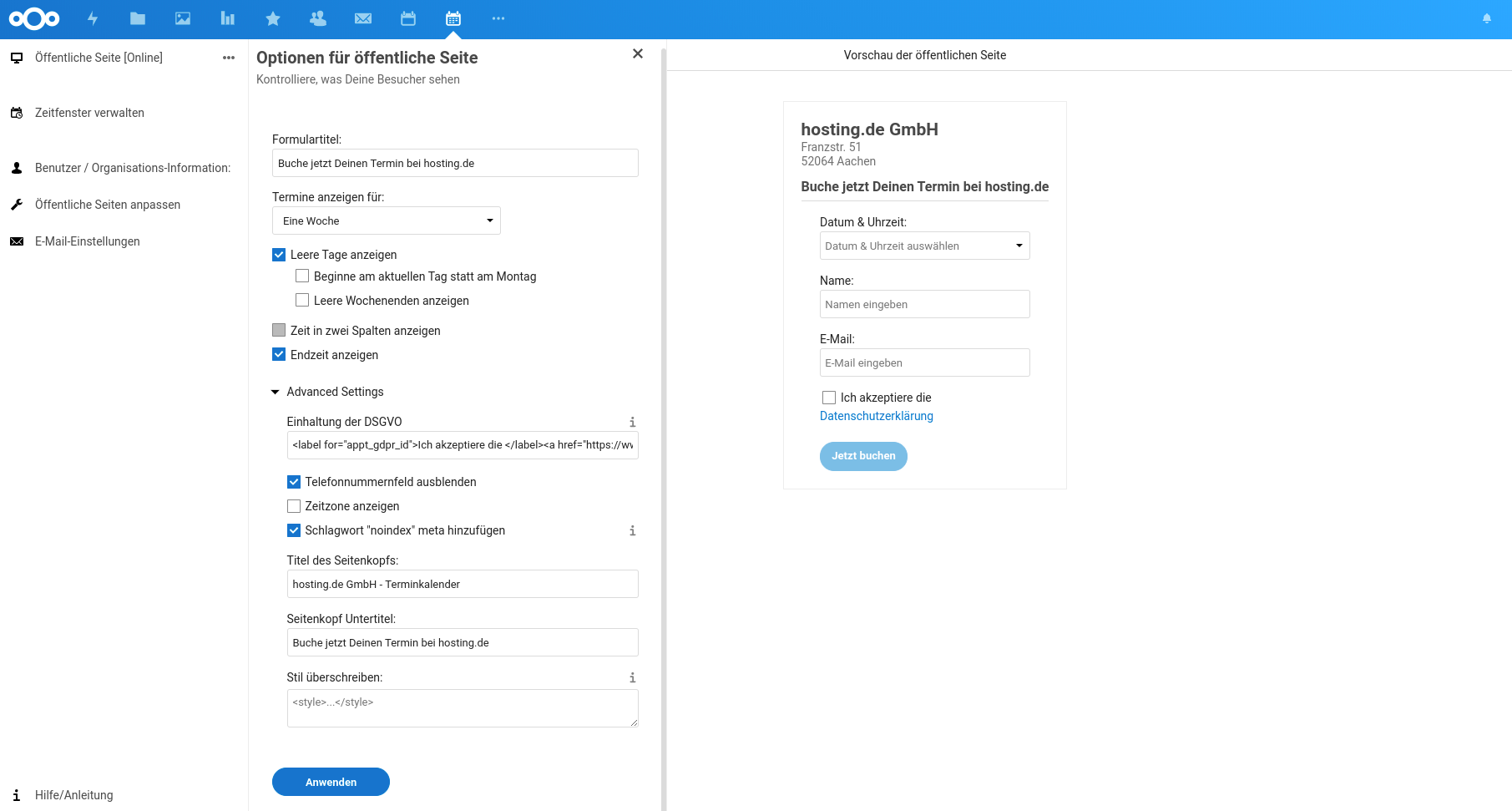Click Vorschau der öffentlichen Seite title
This screenshot has width=1512, height=811.
point(924,55)
